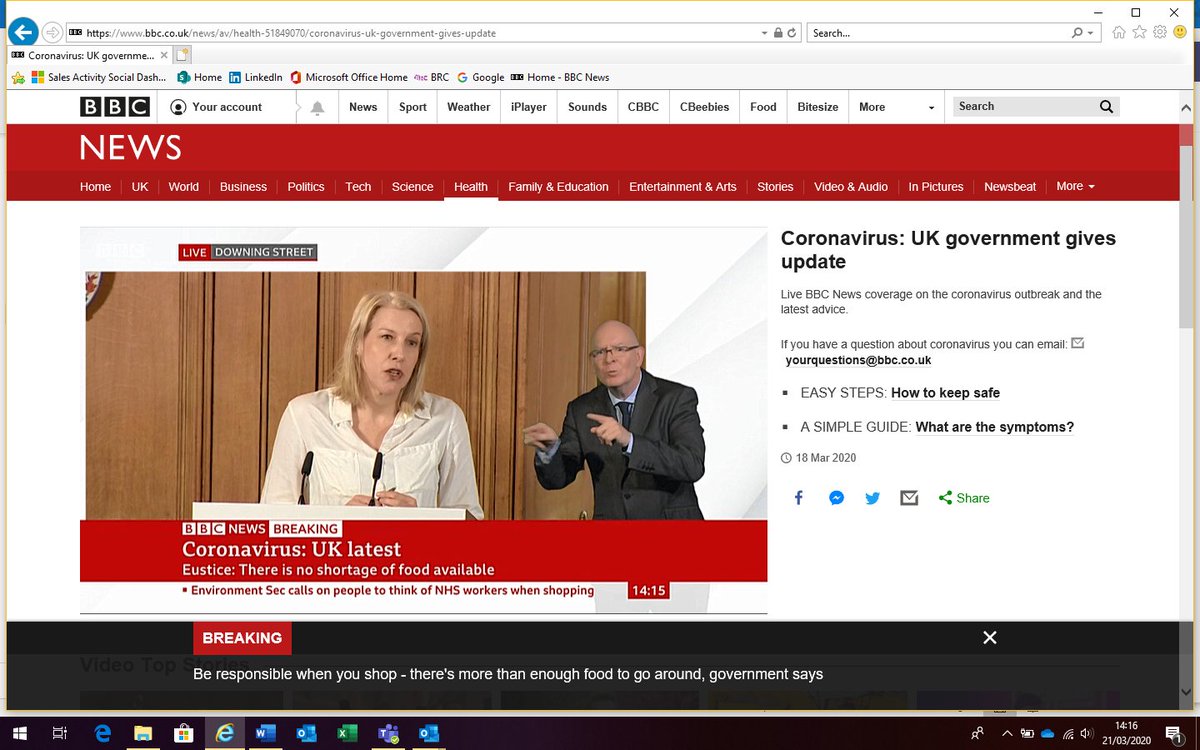Share the article on Facebook
Viewport: 1200px width, 750px height.
pos(798,497)
